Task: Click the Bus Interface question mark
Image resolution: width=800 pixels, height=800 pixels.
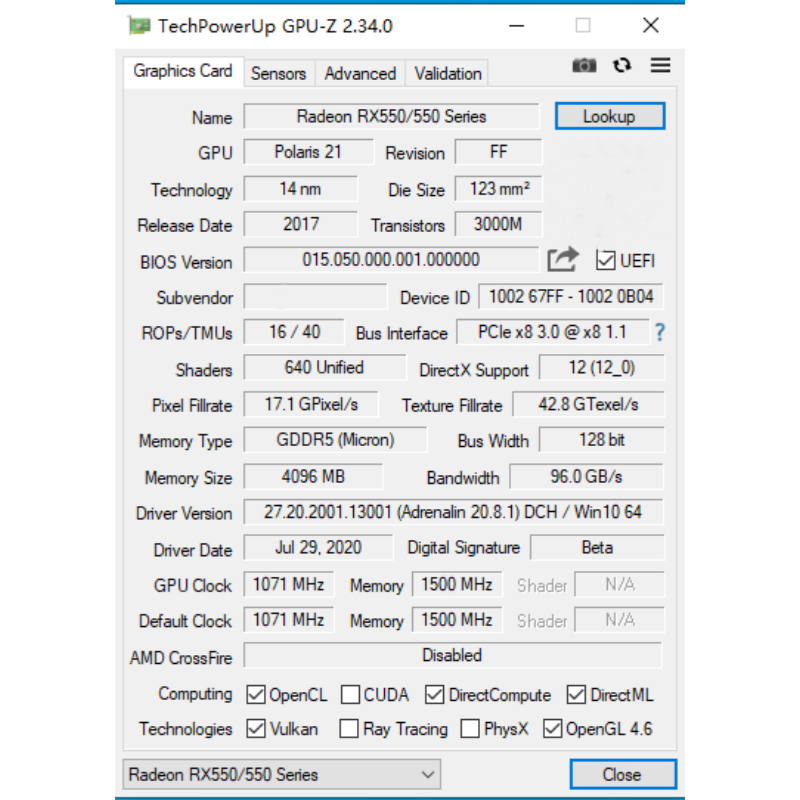Action: tap(660, 333)
